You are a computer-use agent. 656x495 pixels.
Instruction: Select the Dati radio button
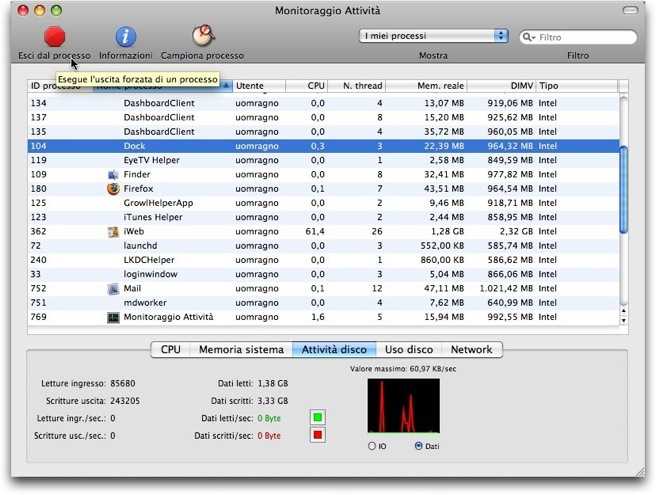tap(418, 446)
